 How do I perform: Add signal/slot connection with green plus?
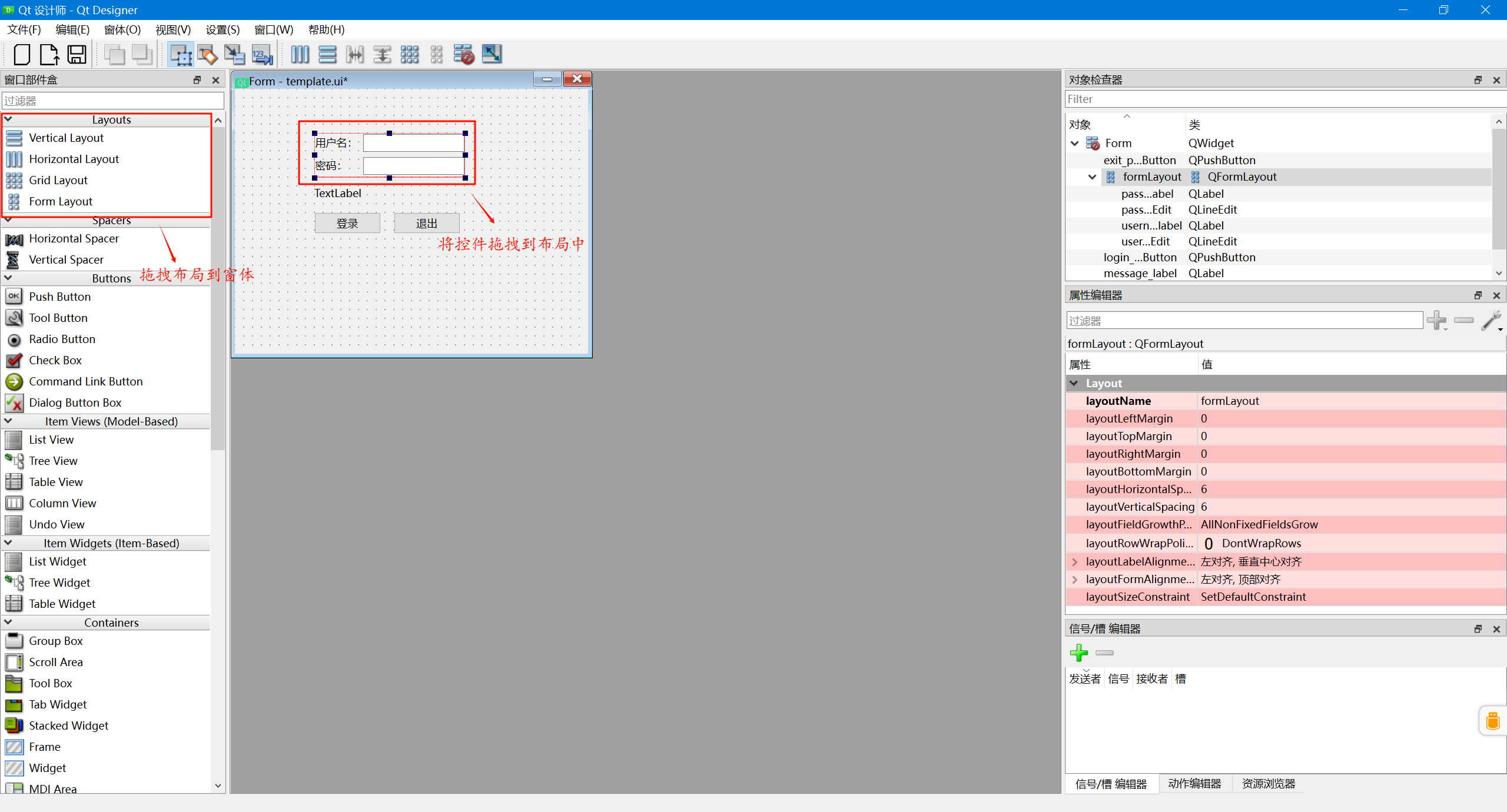click(1078, 653)
